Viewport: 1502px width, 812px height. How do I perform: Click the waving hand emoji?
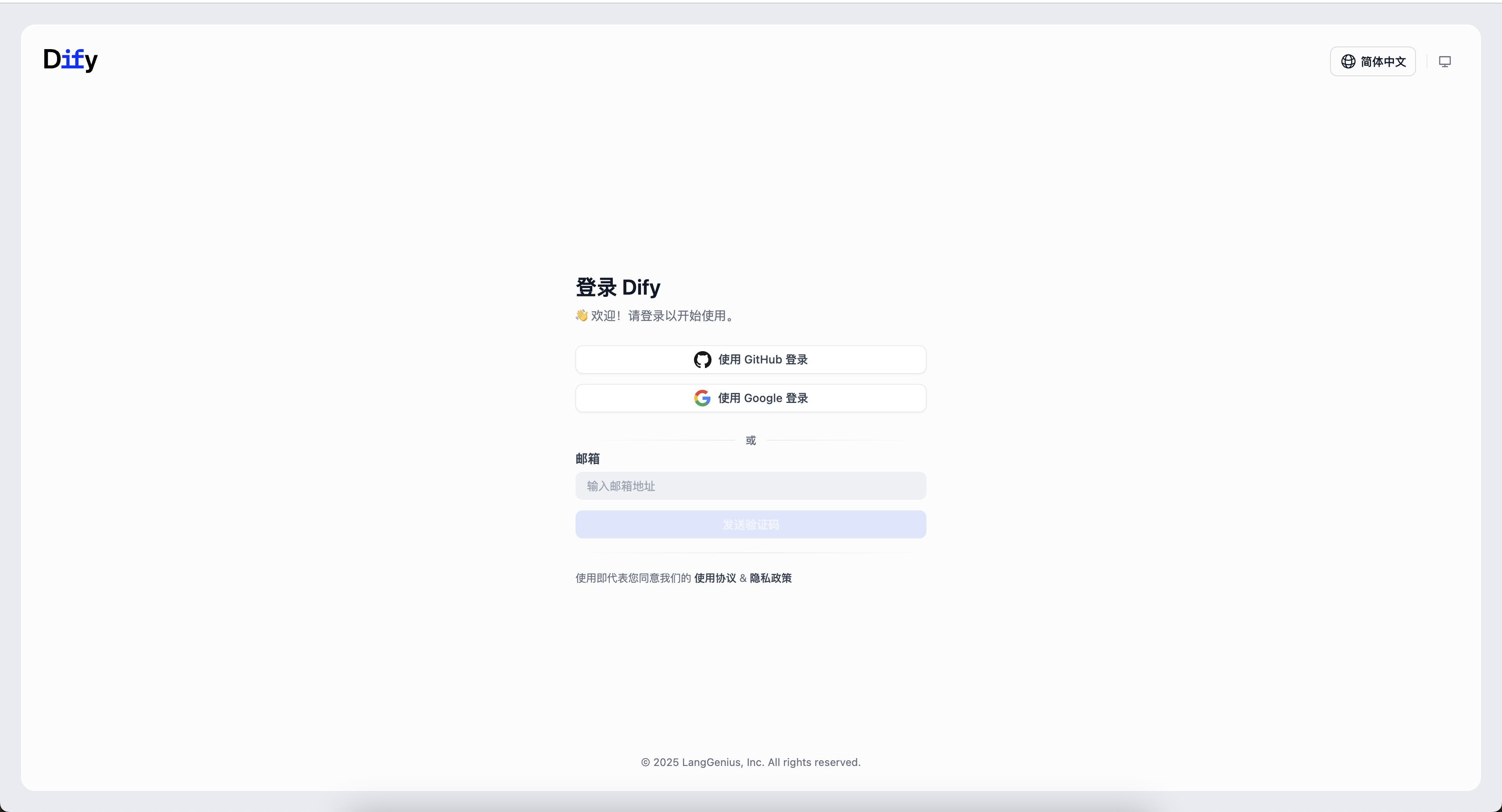(x=581, y=315)
